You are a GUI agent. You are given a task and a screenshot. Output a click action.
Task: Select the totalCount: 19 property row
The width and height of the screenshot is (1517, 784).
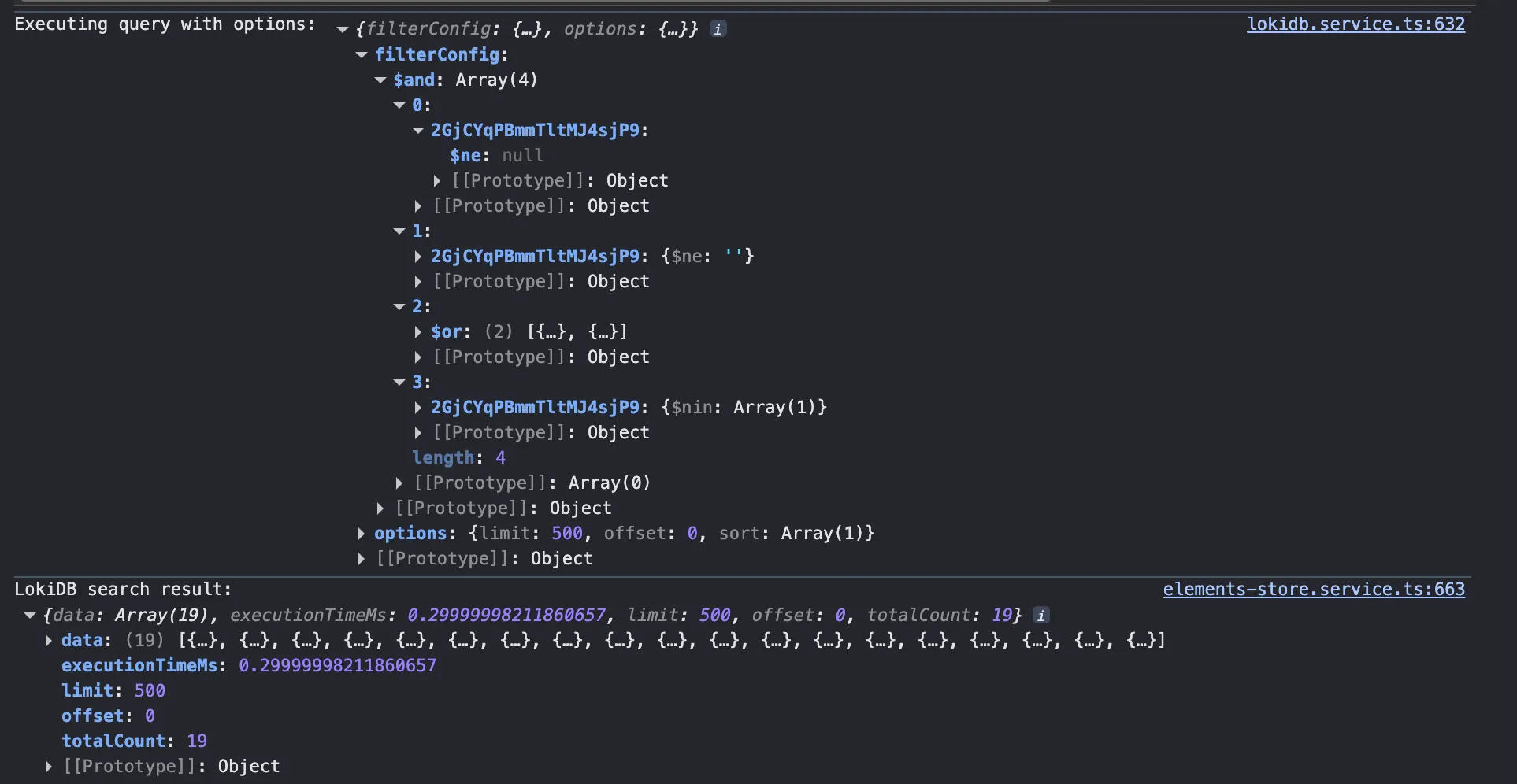(x=134, y=741)
